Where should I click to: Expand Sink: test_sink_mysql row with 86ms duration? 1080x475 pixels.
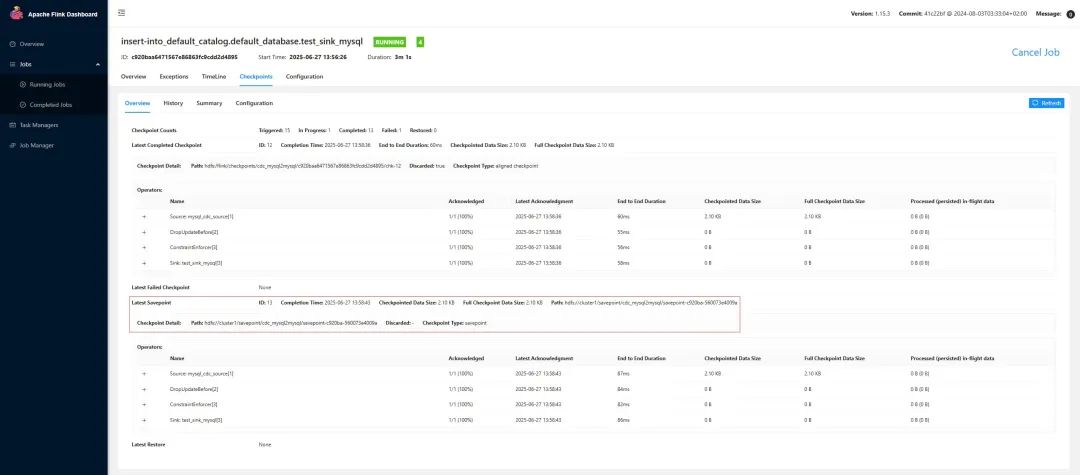tap(144, 420)
